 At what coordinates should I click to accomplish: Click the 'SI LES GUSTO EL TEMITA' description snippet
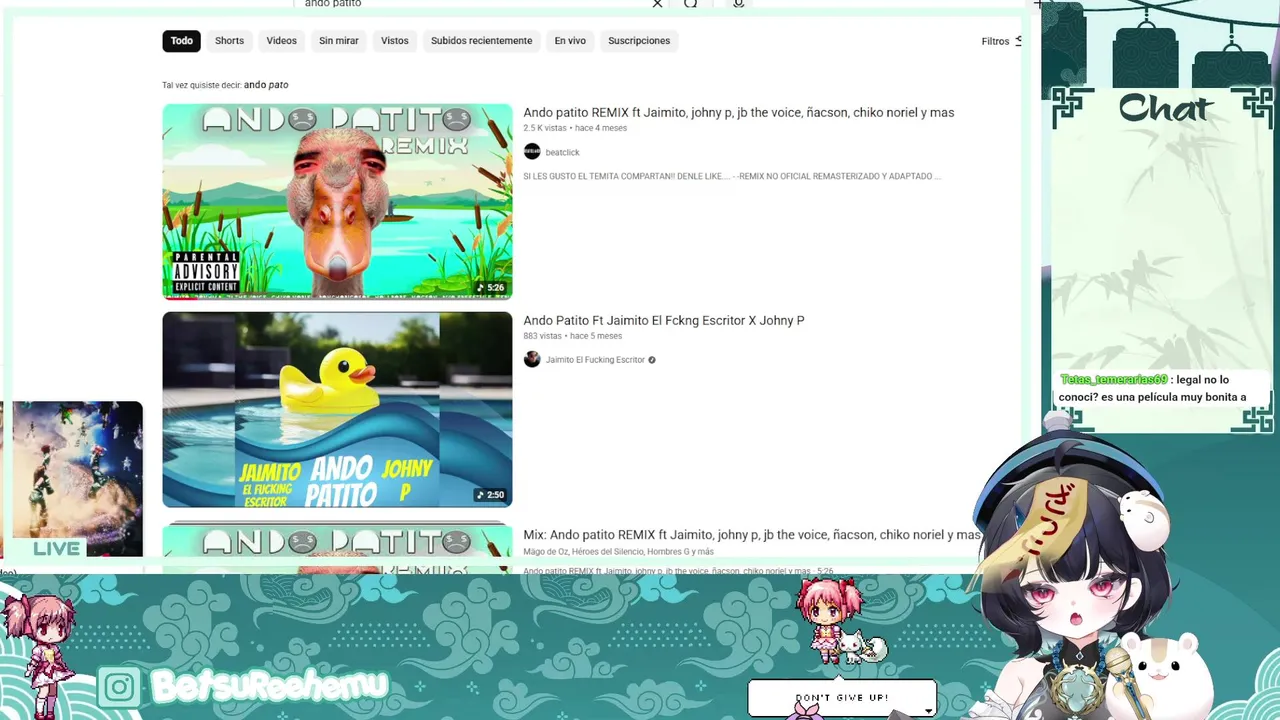[x=732, y=176]
